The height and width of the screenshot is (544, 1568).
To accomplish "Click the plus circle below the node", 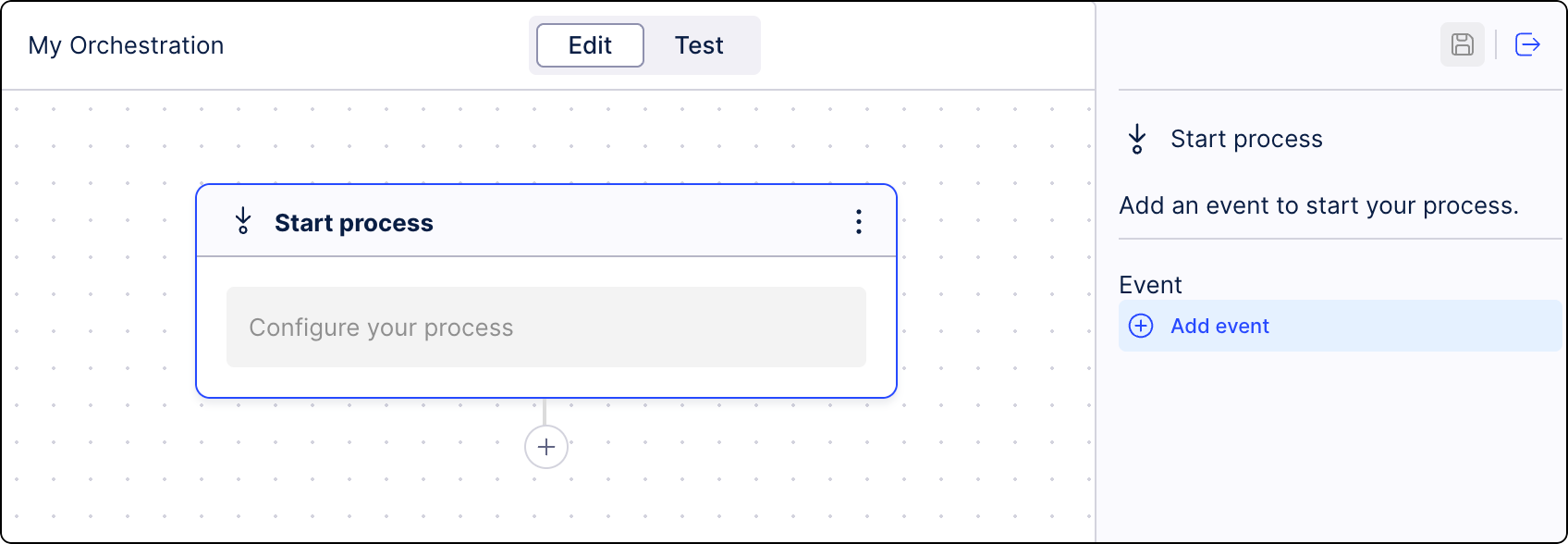I will [x=545, y=447].
